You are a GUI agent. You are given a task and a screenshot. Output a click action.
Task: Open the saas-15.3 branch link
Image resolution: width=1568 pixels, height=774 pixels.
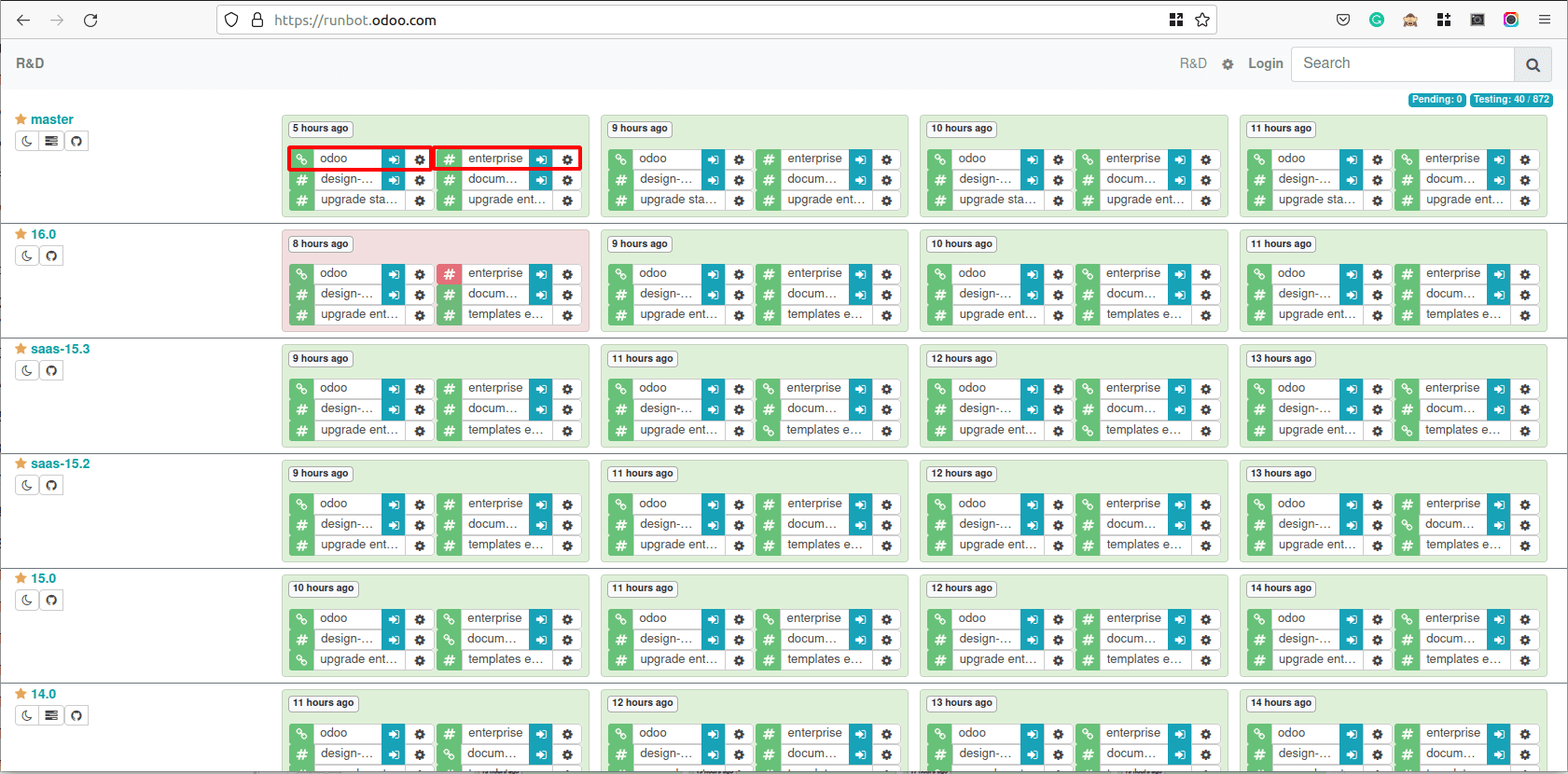(x=61, y=349)
